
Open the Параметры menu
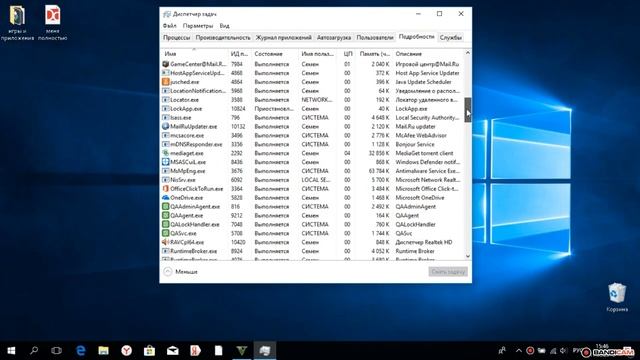(198, 26)
